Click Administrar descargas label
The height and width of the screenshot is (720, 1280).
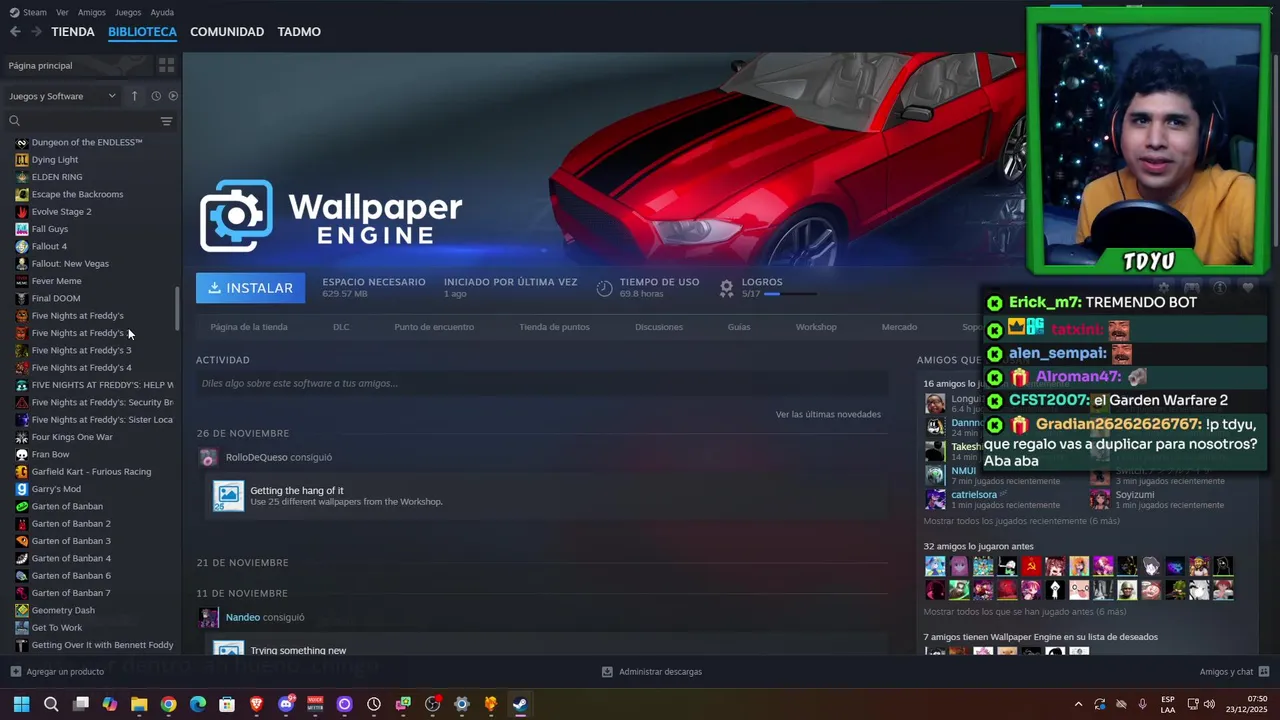point(660,672)
